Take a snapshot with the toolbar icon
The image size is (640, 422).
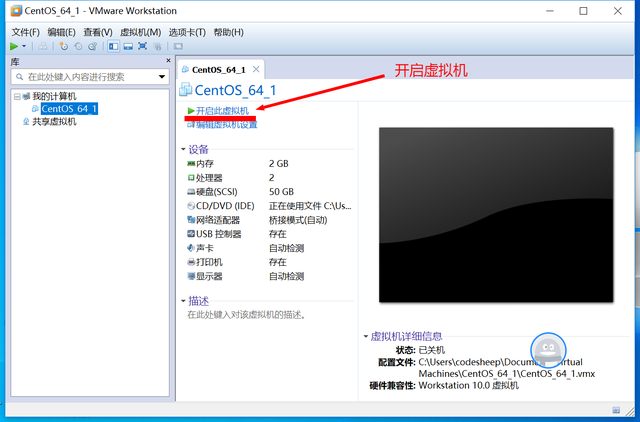point(64,47)
